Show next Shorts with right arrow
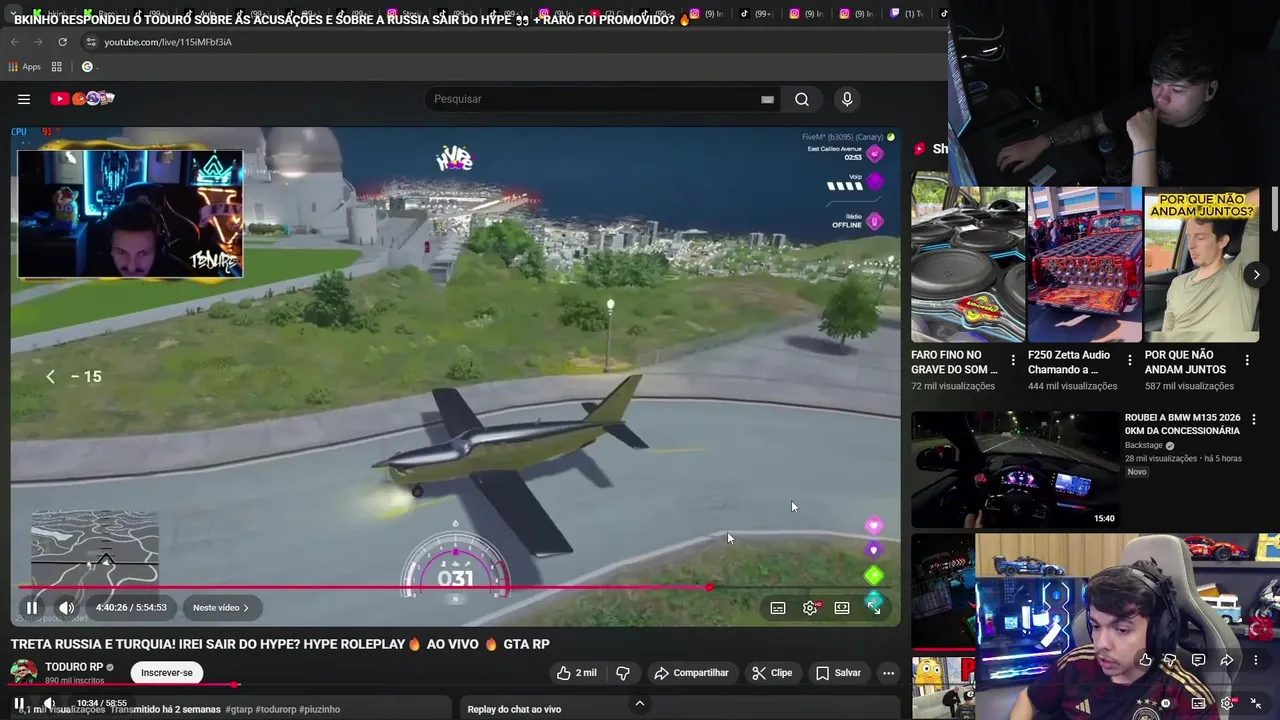This screenshot has height=720, width=1280. (1256, 274)
